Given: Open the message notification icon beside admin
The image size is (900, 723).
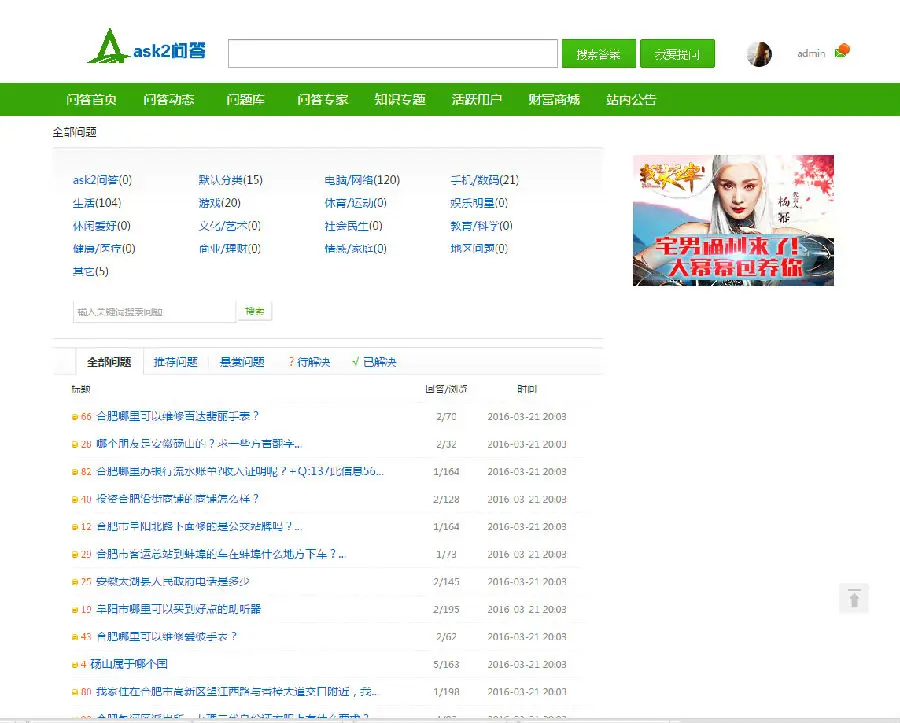Looking at the screenshot, I should 842,50.
